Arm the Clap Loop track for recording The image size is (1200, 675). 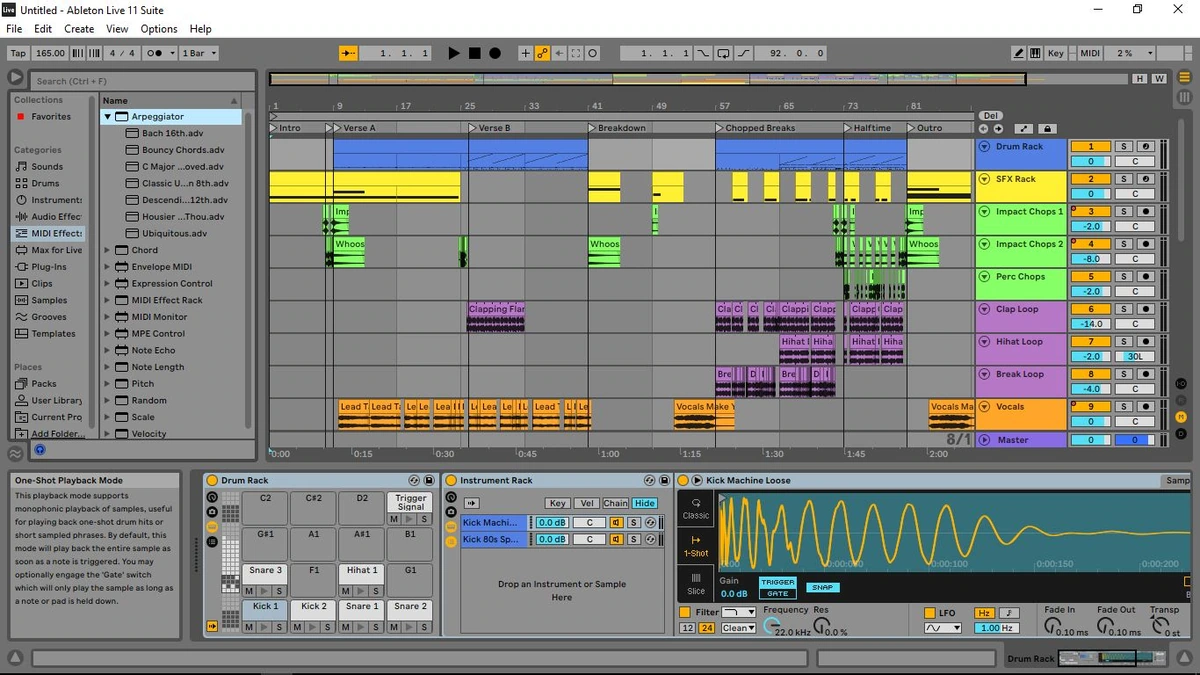[x=1144, y=309]
